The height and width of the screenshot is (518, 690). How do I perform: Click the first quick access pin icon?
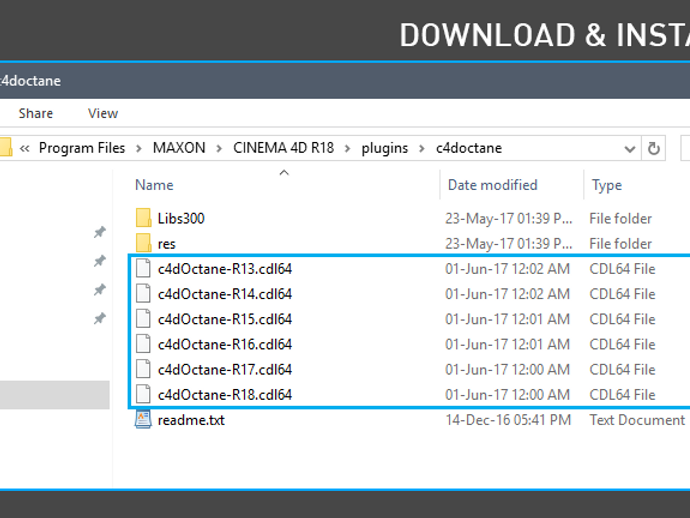tap(100, 232)
